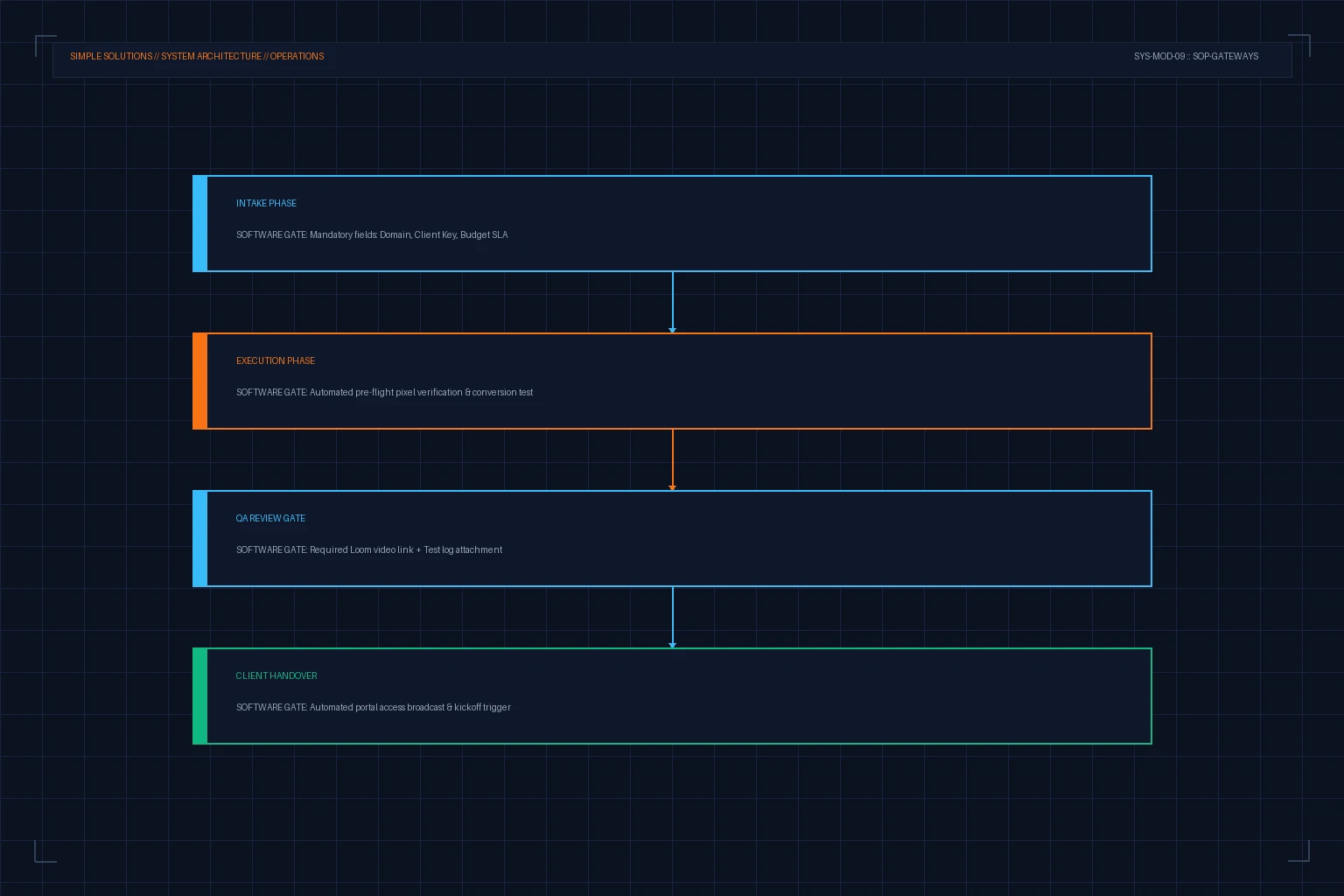Click the "SYS-MOD-09 :: SOP-GATEWAYS" header label
This screenshot has width=1344, height=896.
coord(1196,56)
